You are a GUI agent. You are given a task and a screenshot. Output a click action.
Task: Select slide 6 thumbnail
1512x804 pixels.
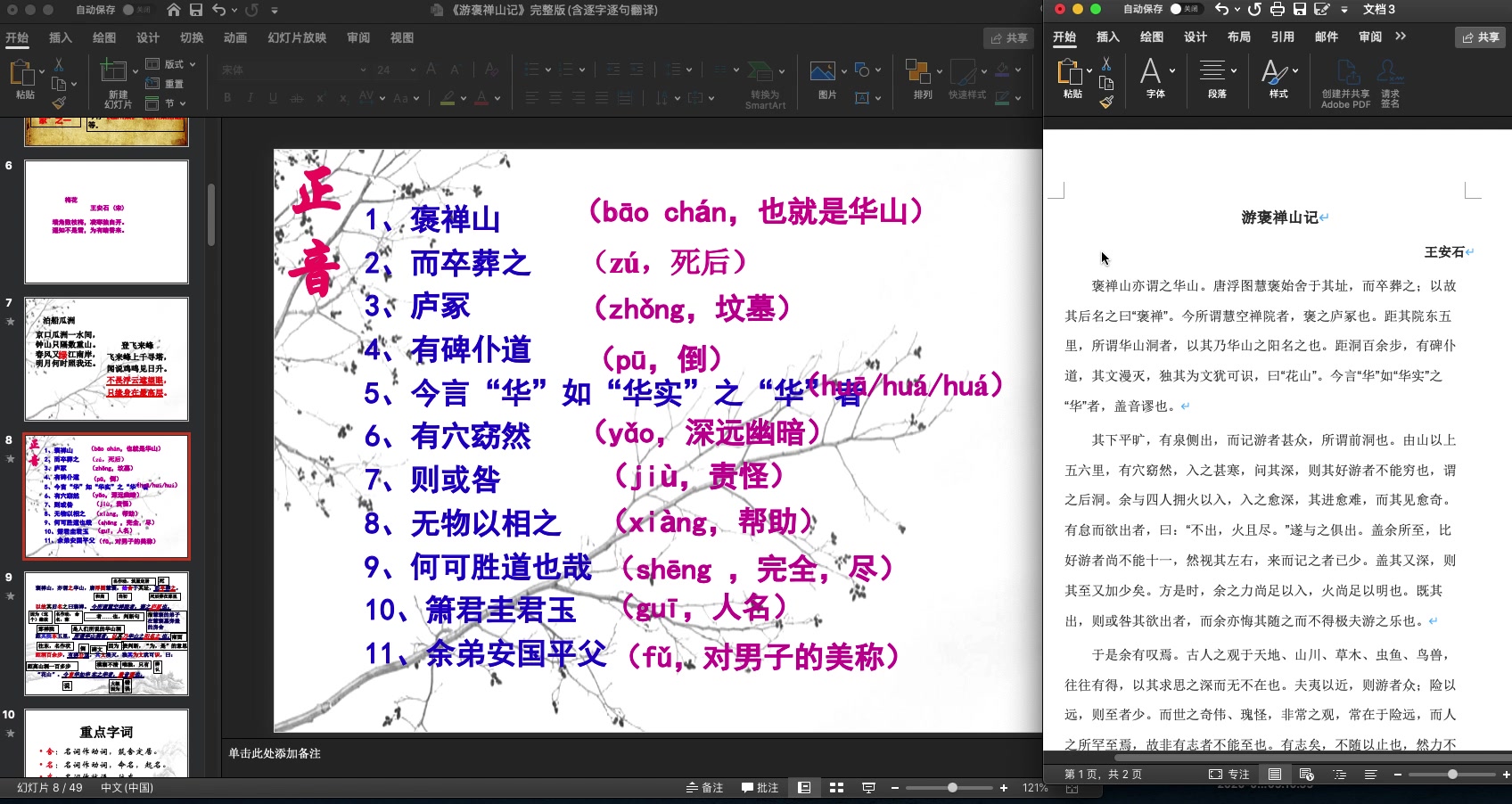point(106,222)
